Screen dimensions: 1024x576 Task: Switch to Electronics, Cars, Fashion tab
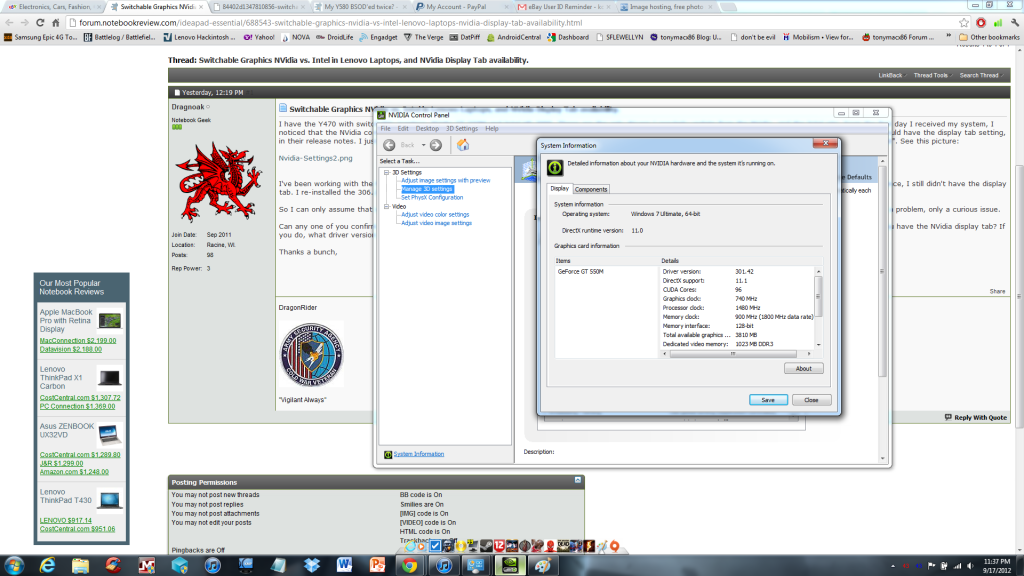(50, 7)
